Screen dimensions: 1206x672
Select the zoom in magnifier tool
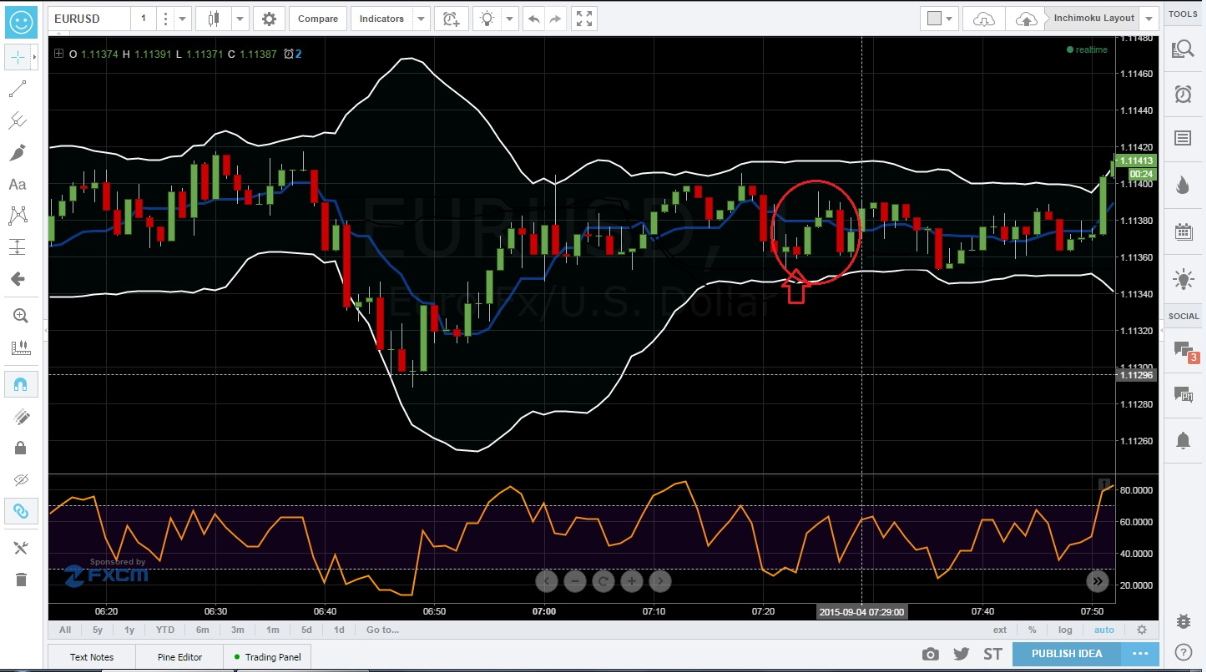point(20,316)
